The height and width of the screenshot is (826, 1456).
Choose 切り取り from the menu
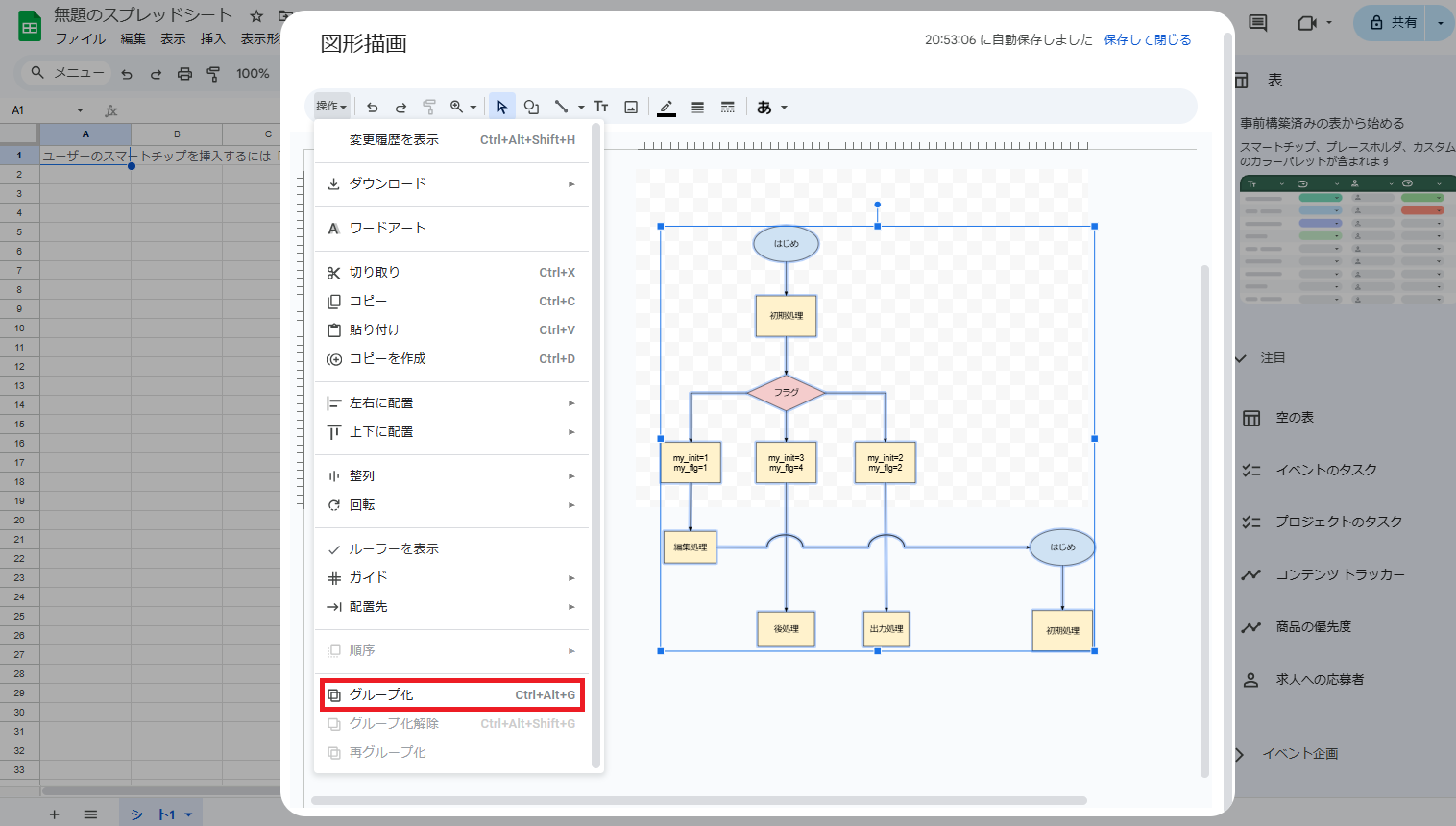click(451, 273)
